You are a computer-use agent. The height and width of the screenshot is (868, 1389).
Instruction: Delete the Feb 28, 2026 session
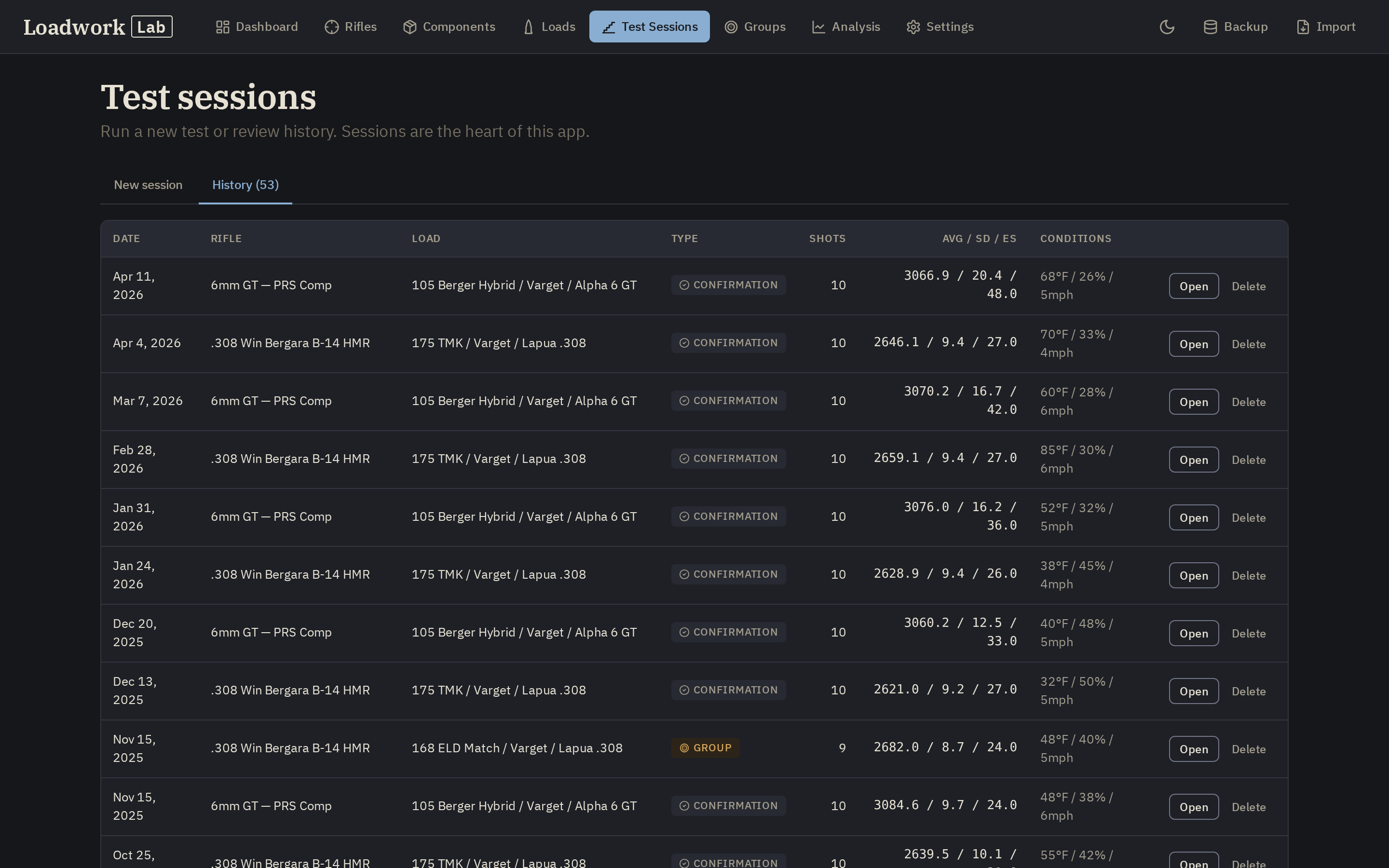coord(1248,460)
